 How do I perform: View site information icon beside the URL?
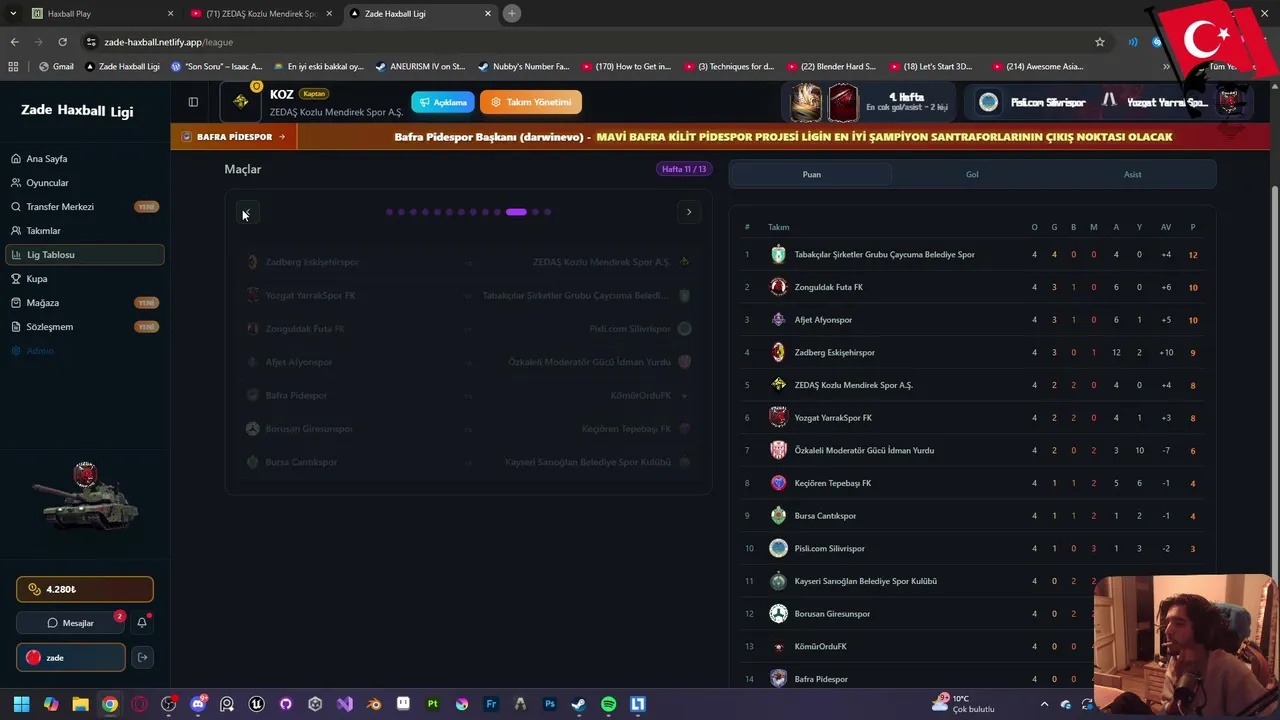coord(91,42)
